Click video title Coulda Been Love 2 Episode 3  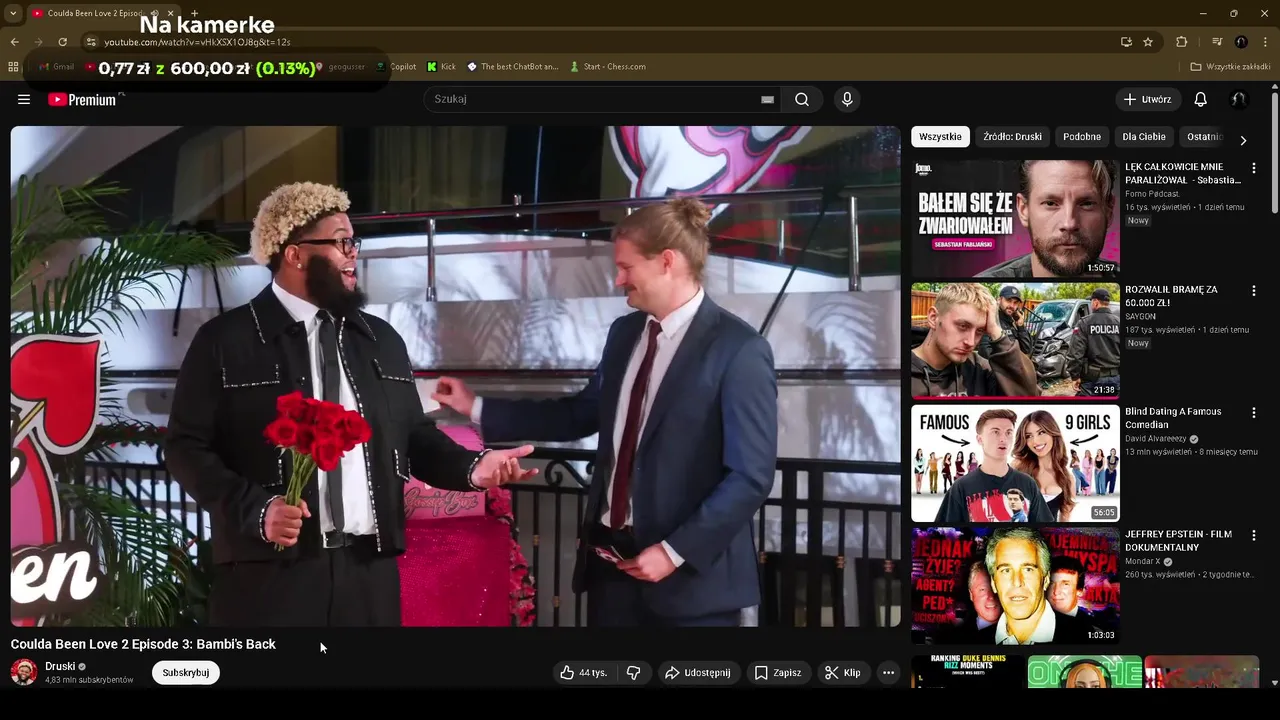click(143, 644)
